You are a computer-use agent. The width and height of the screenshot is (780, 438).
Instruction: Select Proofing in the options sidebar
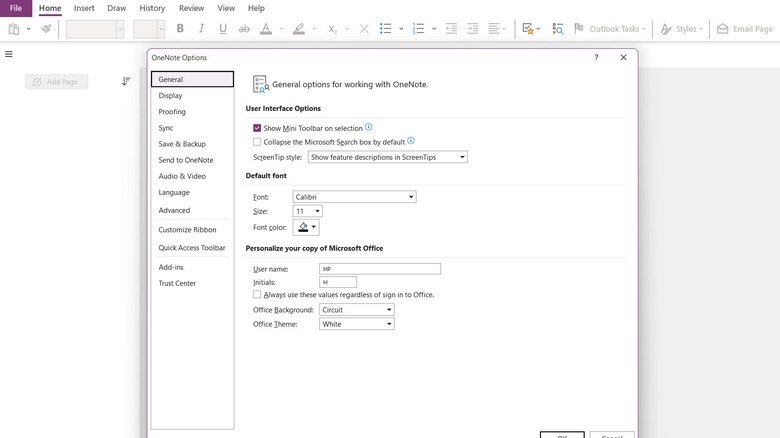(x=172, y=112)
